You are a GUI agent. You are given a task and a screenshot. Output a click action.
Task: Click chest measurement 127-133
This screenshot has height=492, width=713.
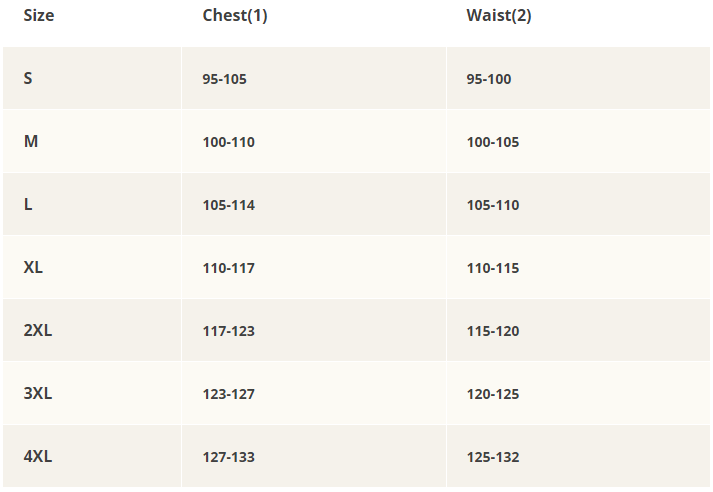229,457
